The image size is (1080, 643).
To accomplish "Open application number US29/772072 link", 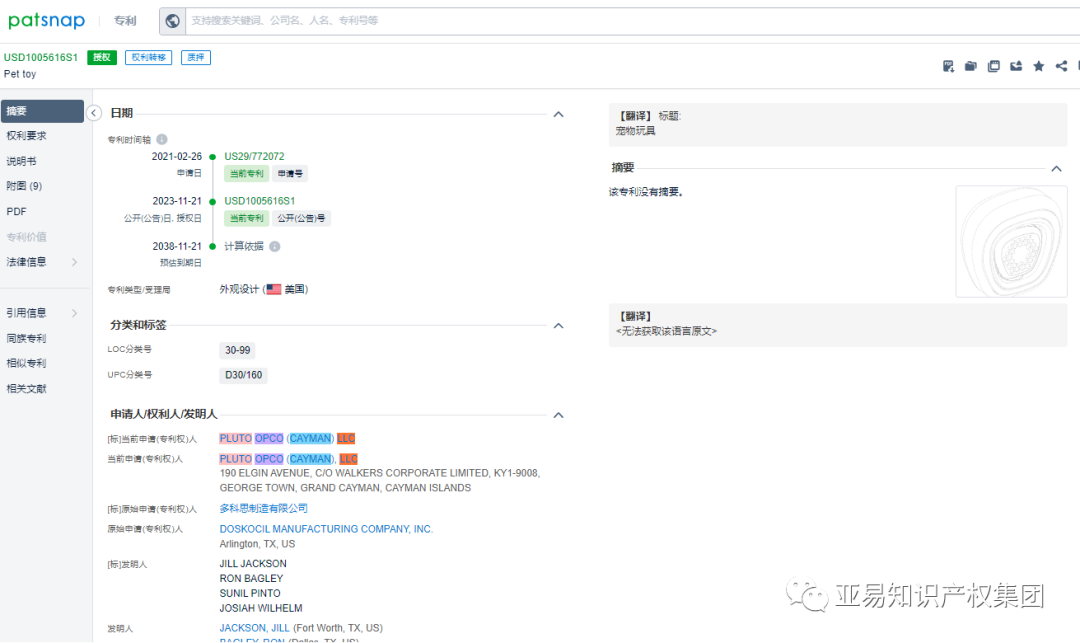I will tap(254, 156).
